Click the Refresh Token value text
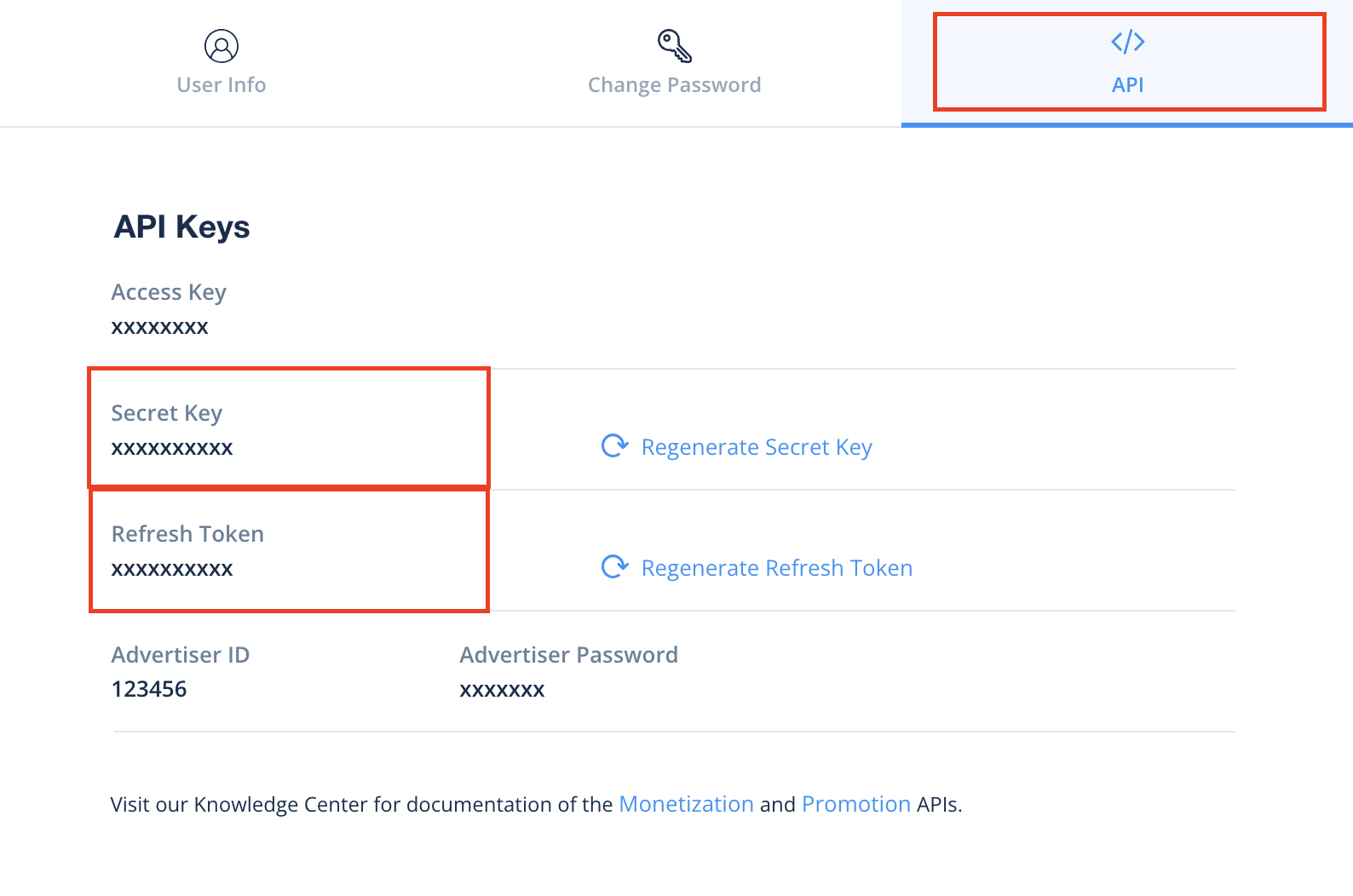The width and height of the screenshot is (1353, 896). [x=172, y=569]
